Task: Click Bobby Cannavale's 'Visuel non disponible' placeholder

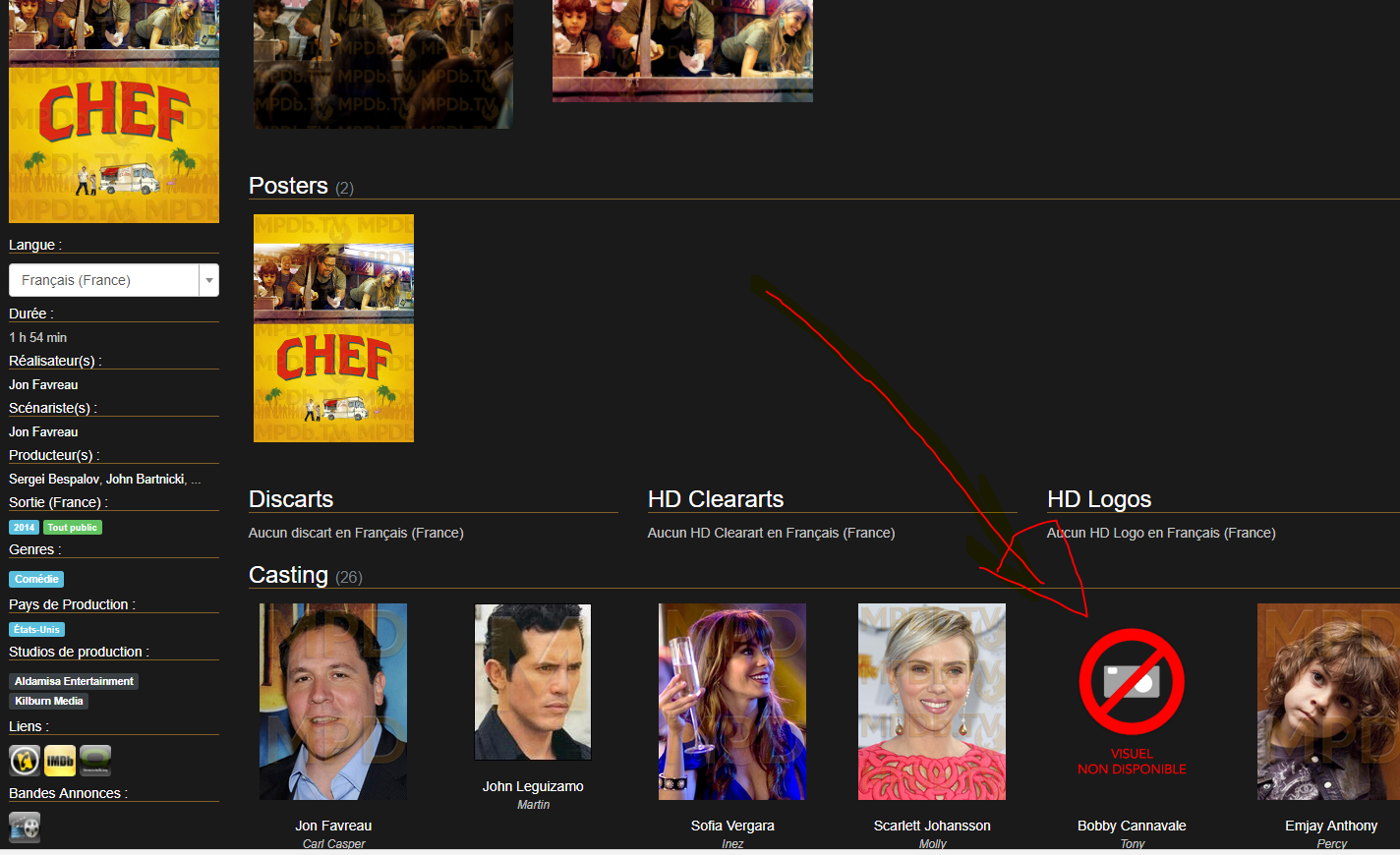Action: click(x=1132, y=702)
